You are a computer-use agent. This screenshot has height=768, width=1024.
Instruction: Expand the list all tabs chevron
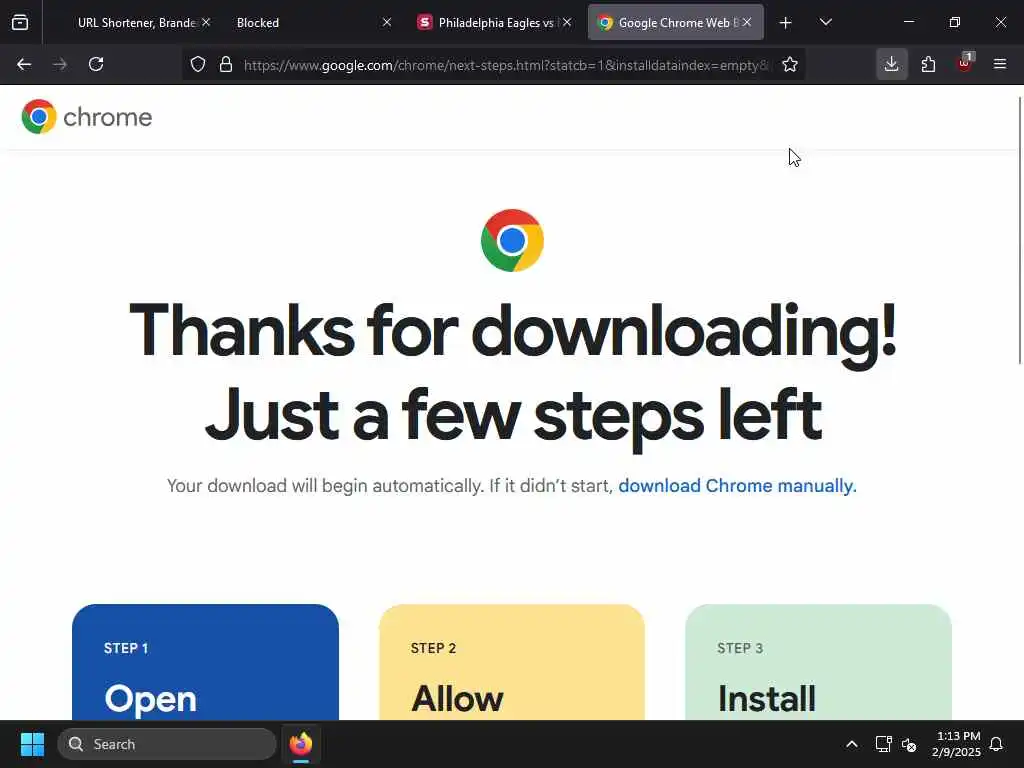tap(825, 22)
